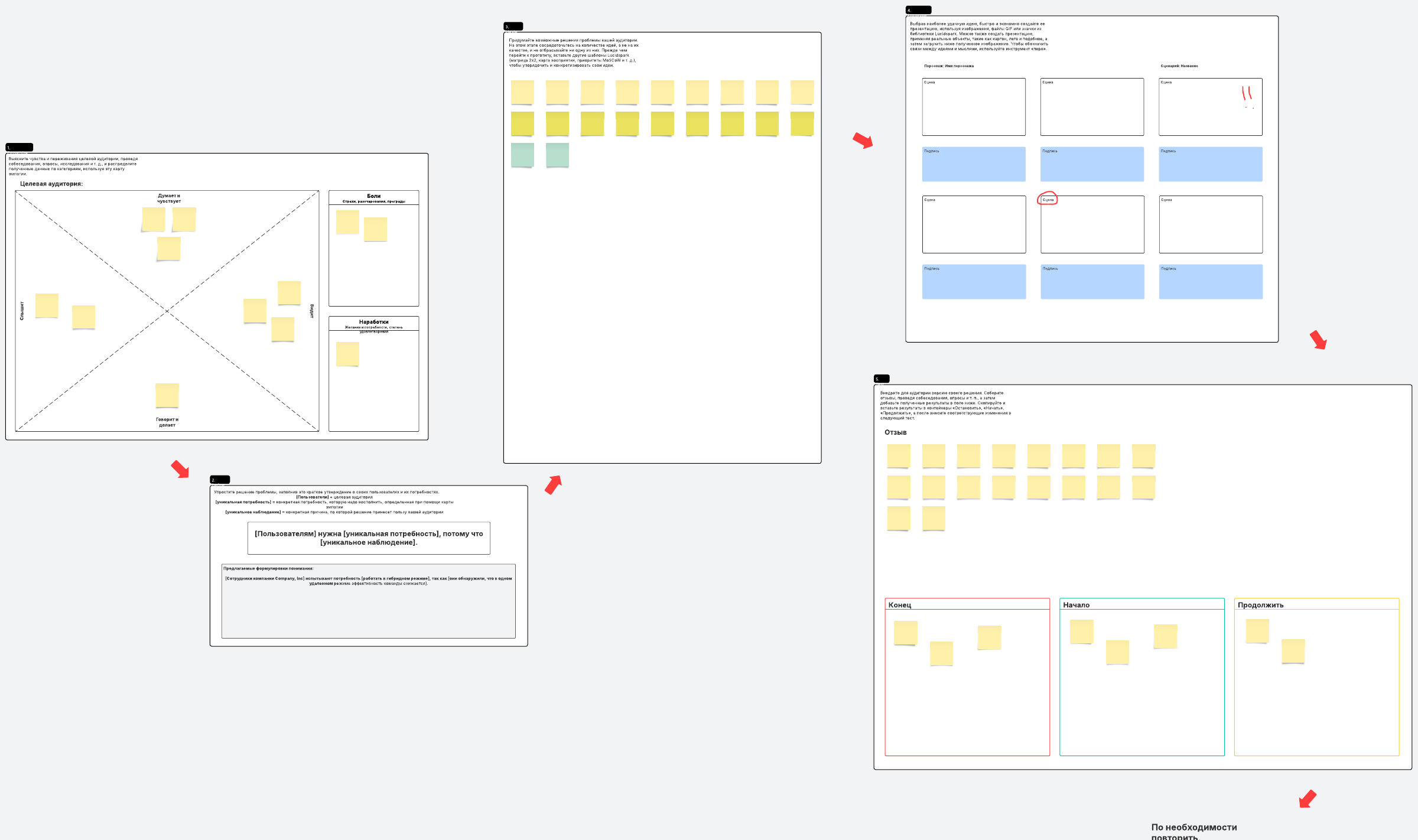This screenshot has height=840, width=1418.
Task: Select the first green sticky note
Action: [x=522, y=155]
